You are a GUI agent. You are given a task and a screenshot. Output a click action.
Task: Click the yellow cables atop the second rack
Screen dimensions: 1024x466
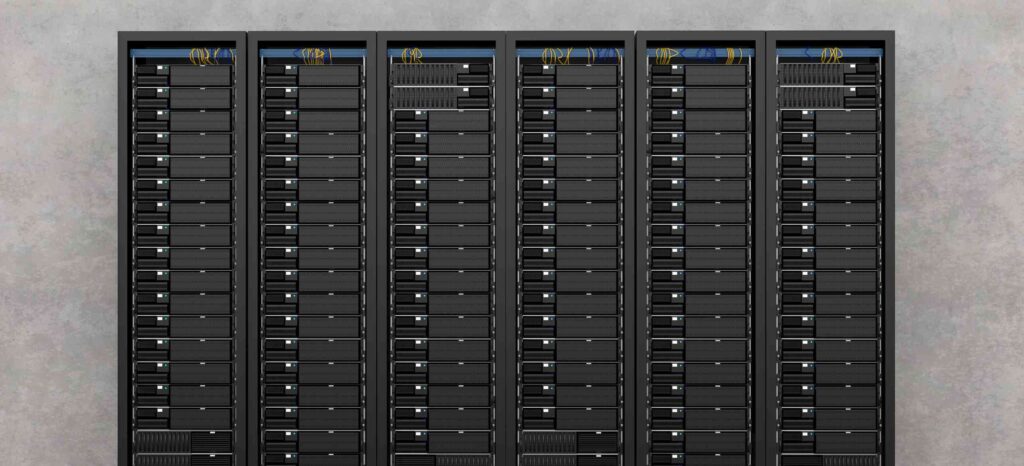coord(313,55)
